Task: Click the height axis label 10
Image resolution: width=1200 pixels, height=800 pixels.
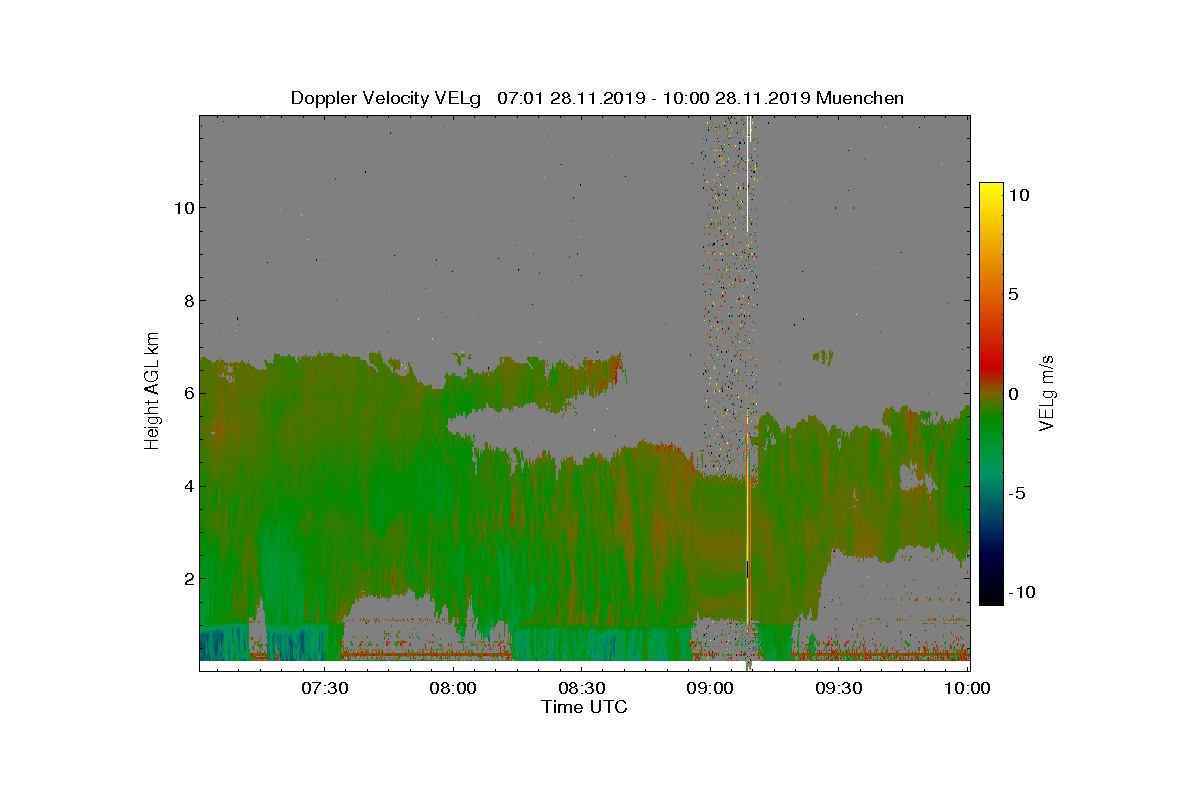Action: tap(183, 208)
